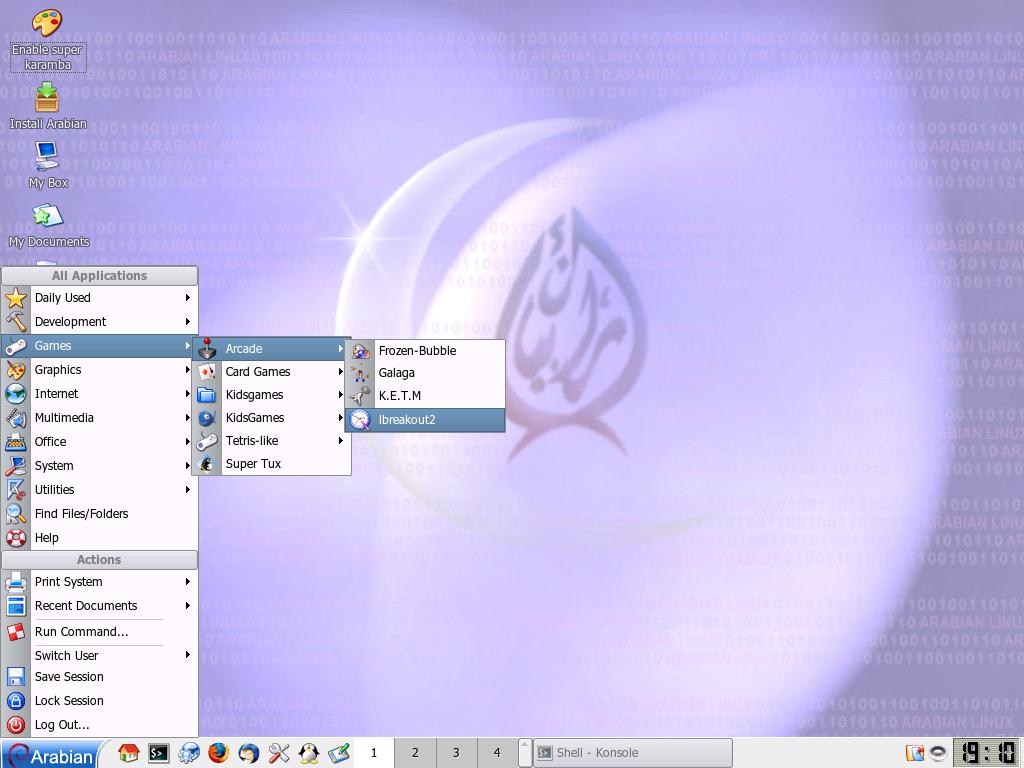Expand the Card Games submenu arrow

[x=341, y=372]
